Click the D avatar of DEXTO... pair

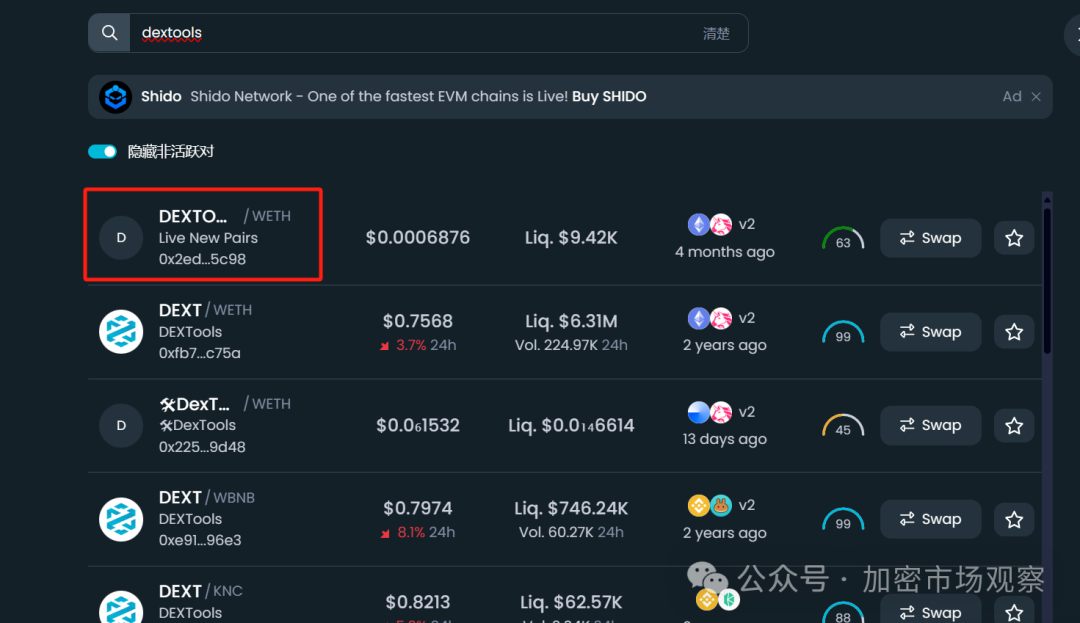click(121, 237)
